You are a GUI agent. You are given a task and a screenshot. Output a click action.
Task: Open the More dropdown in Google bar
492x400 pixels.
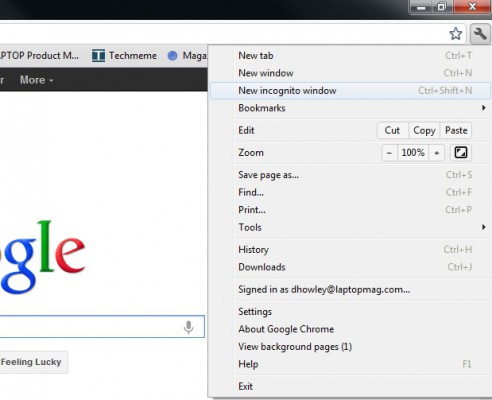[x=36, y=80]
